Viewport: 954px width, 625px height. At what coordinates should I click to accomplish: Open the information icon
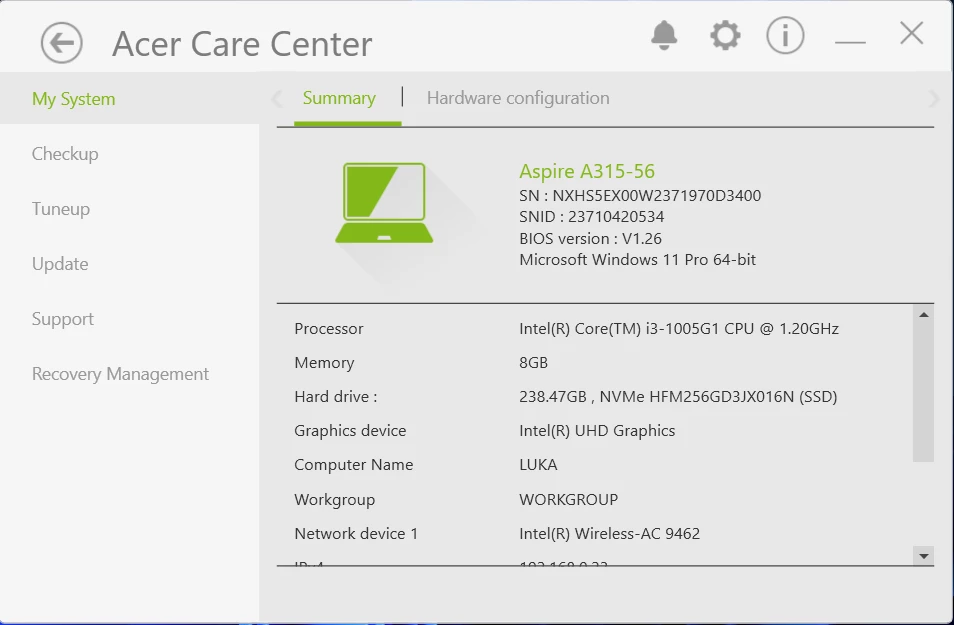(x=785, y=35)
